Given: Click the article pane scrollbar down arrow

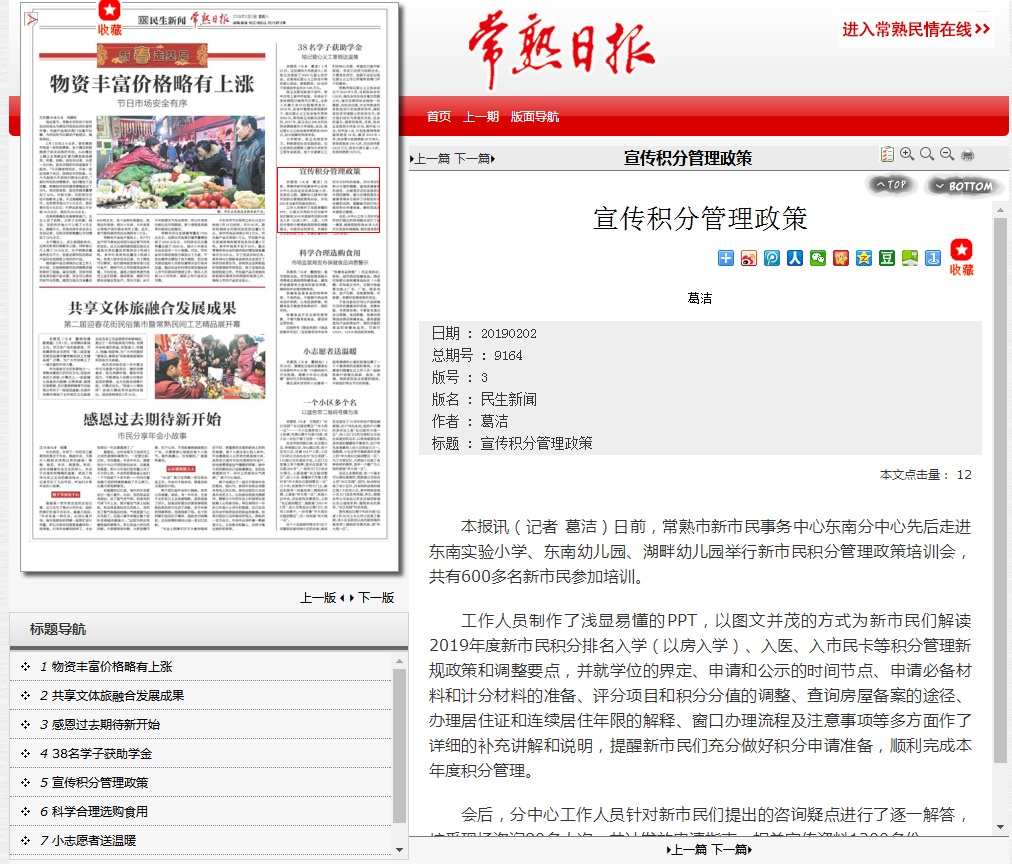Looking at the screenshot, I should (x=1000, y=826).
